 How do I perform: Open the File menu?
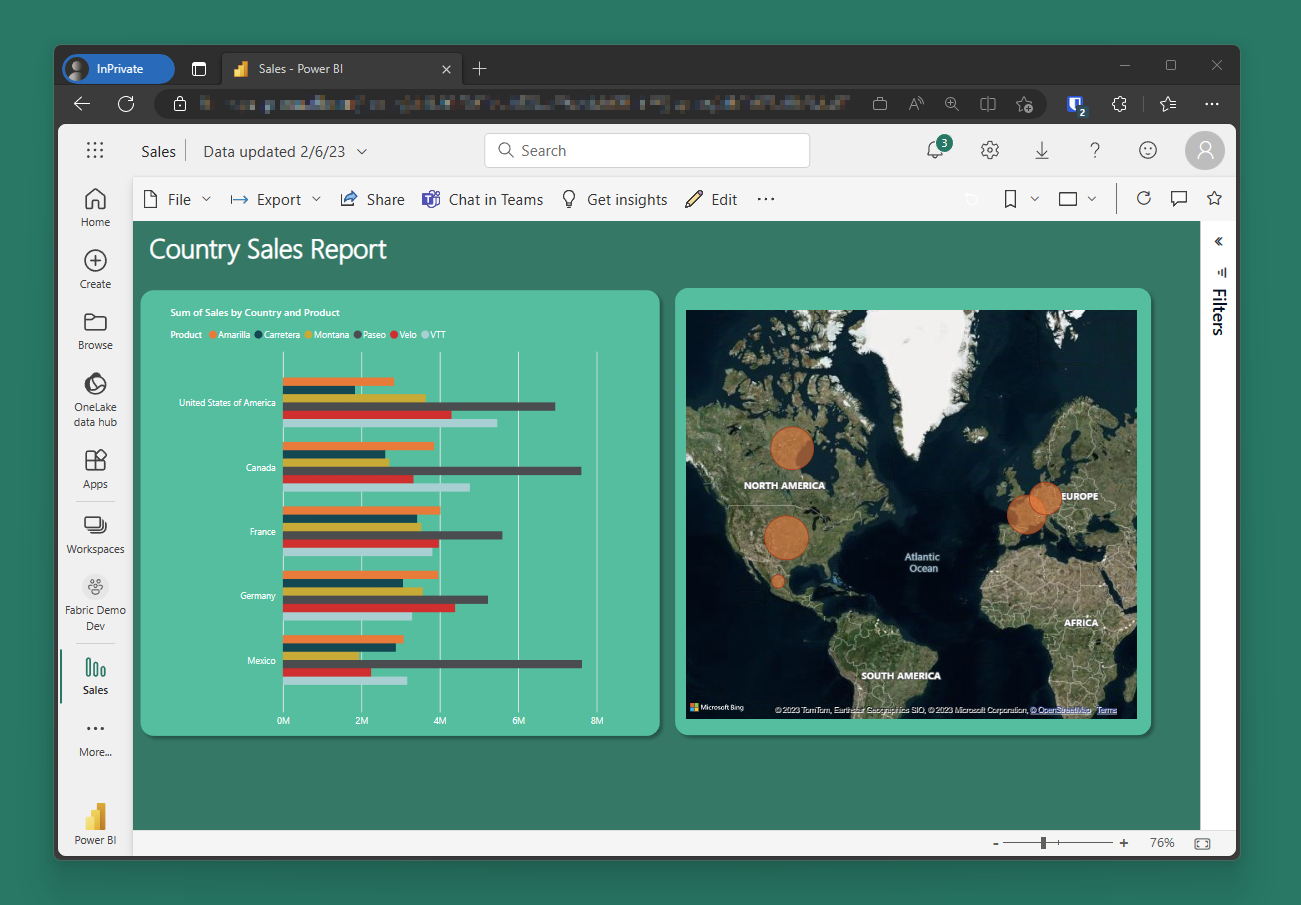coord(178,199)
